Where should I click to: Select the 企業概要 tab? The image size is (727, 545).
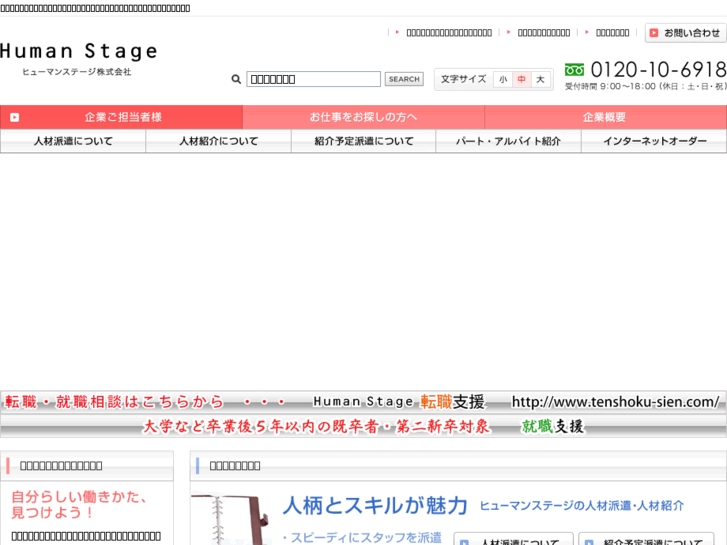click(606, 117)
